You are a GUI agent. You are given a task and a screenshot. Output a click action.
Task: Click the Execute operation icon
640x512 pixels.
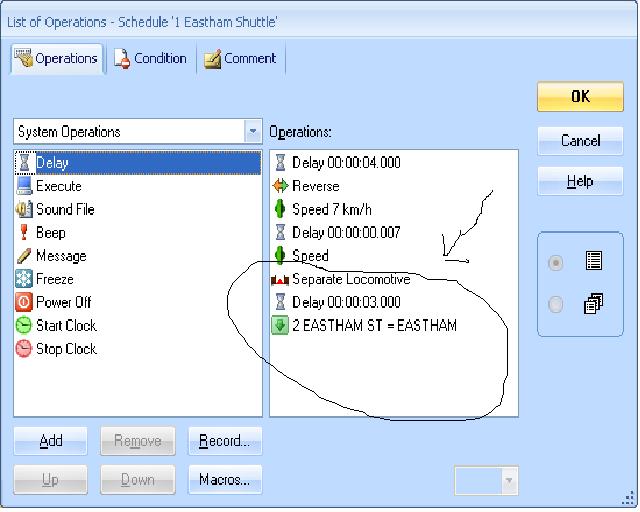click(x=24, y=186)
